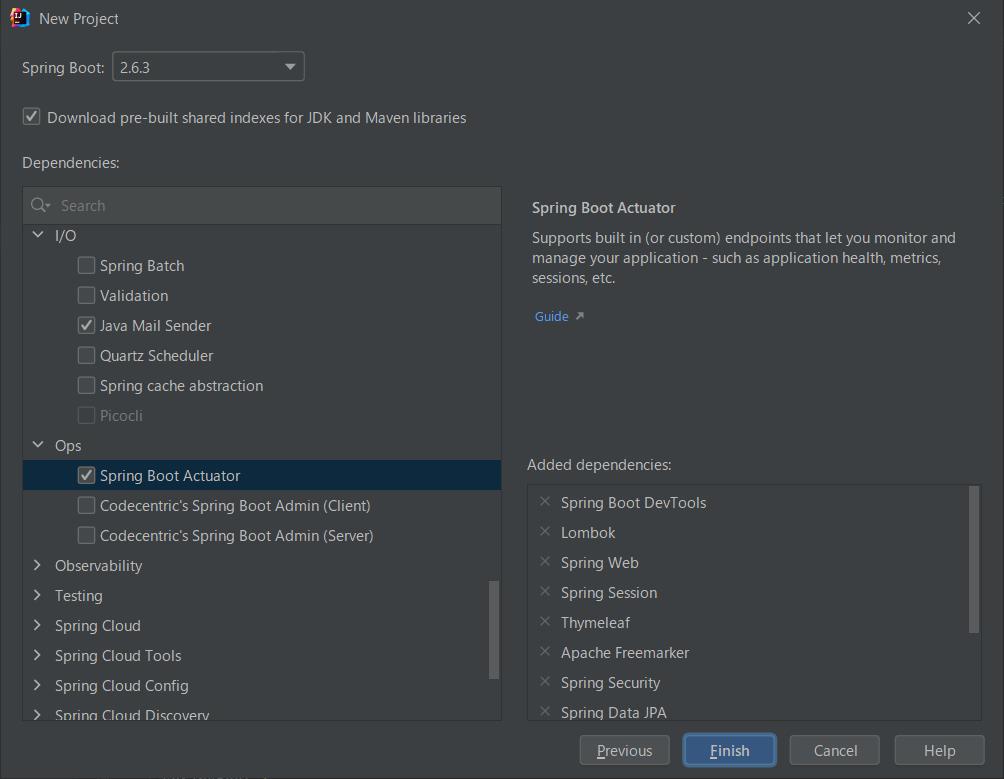The height and width of the screenshot is (779, 1004).
Task: Click the dependencies tree scrollbar
Action: tap(494, 630)
